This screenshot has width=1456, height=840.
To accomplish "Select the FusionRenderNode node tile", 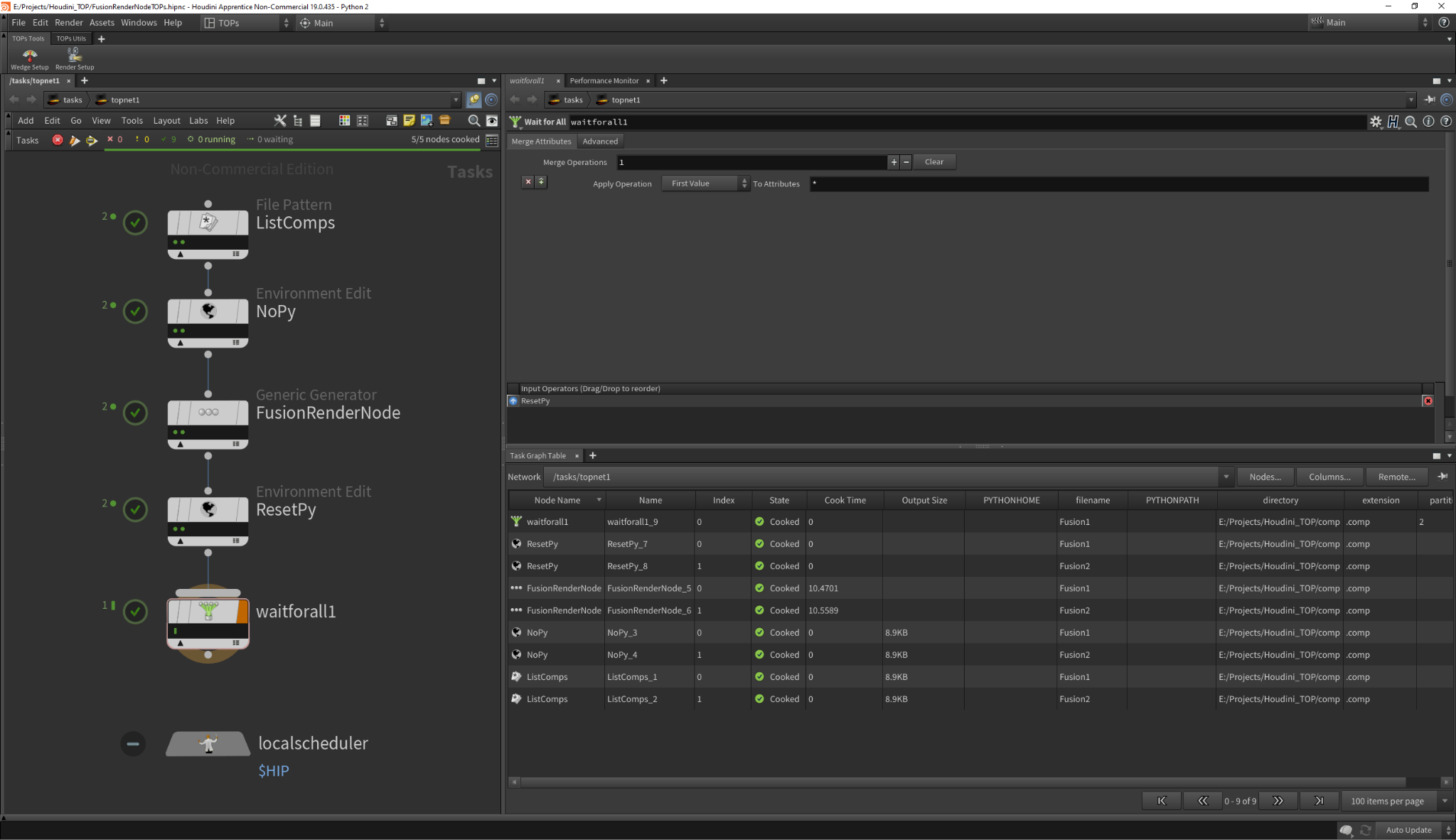I will (208, 424).
